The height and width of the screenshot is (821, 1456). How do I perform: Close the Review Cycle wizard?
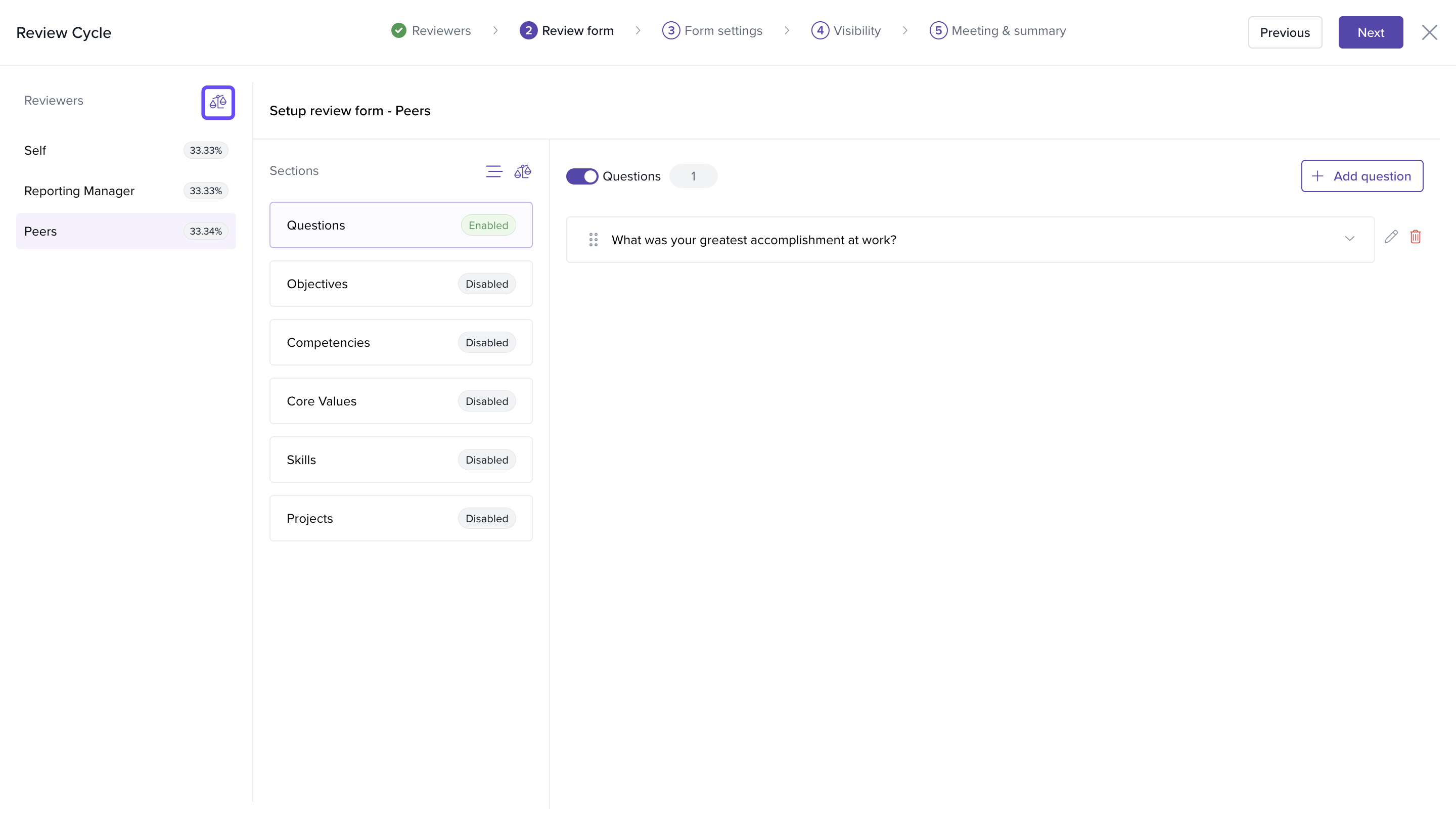point(1429,32)
